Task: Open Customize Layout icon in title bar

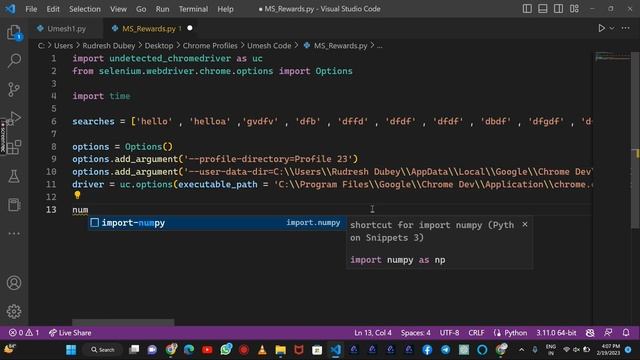Action: [574, 9]
